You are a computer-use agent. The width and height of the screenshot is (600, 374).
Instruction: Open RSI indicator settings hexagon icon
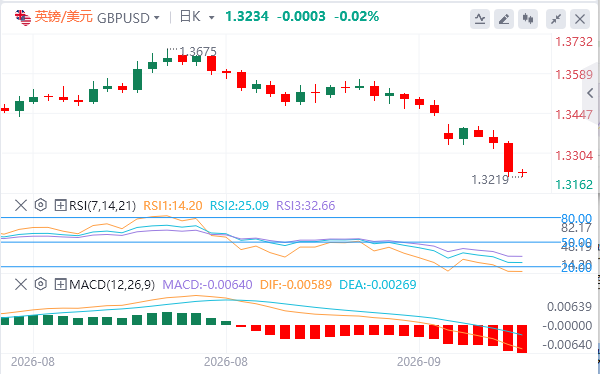[x=41, y=206]
